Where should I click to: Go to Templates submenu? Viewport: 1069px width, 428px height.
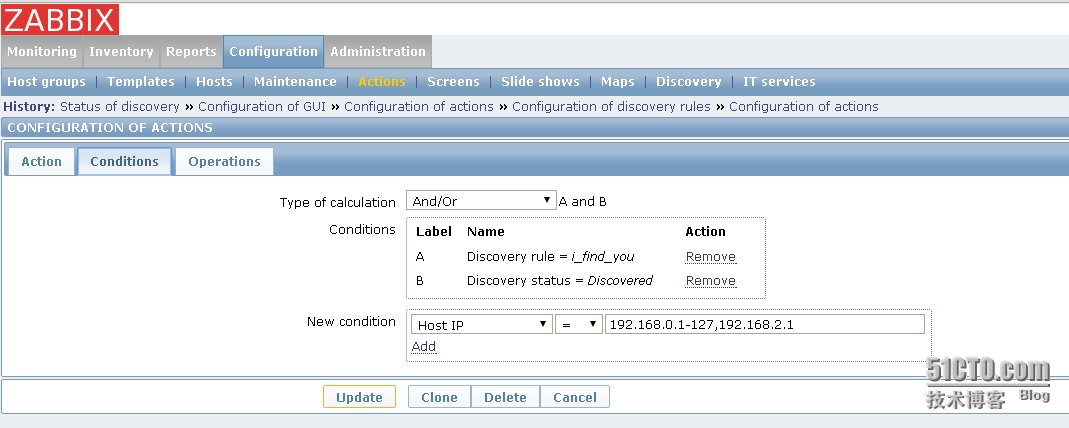click(140, 82)
